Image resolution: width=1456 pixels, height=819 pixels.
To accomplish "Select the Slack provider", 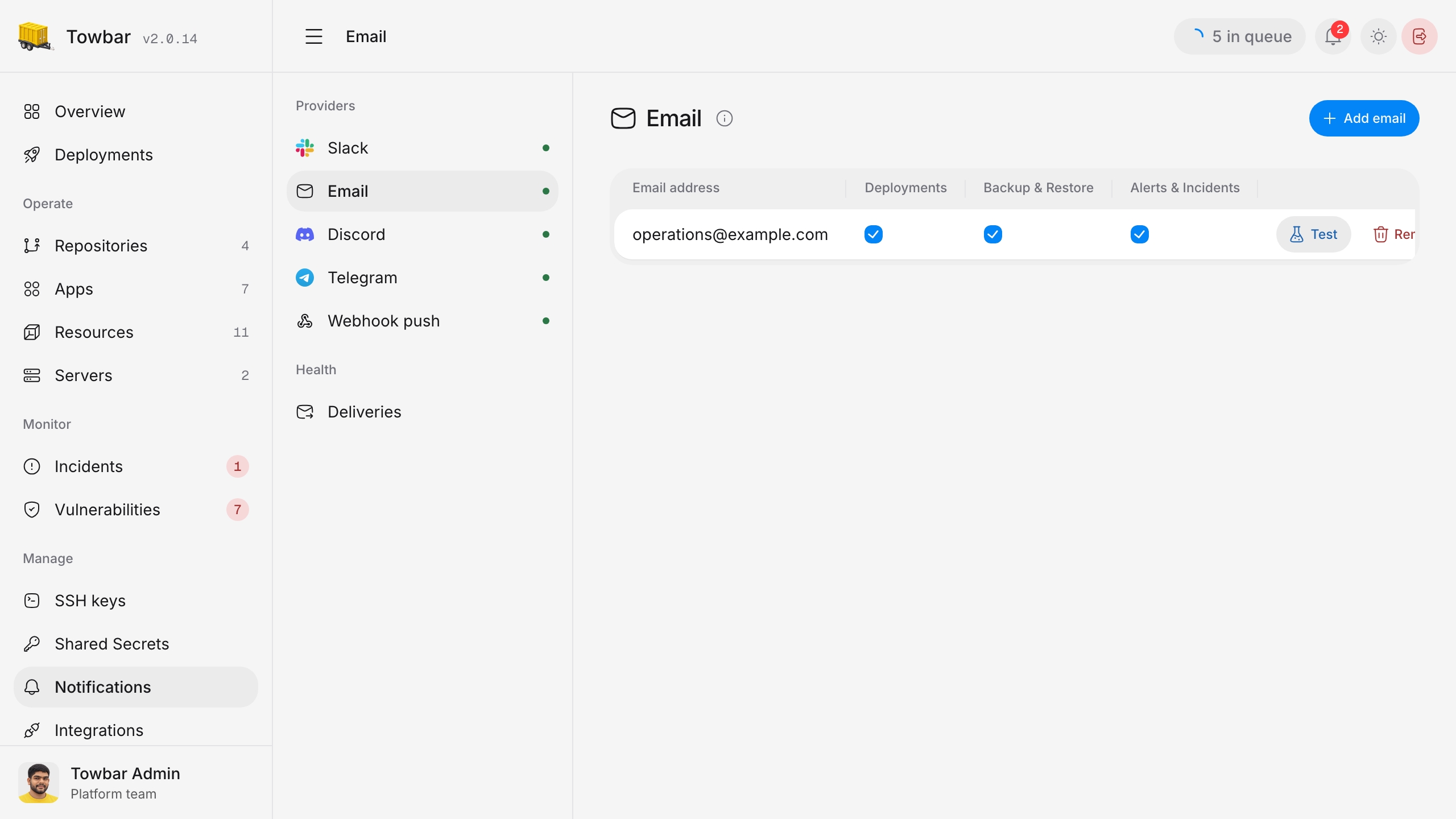I will tap(423, 148).
